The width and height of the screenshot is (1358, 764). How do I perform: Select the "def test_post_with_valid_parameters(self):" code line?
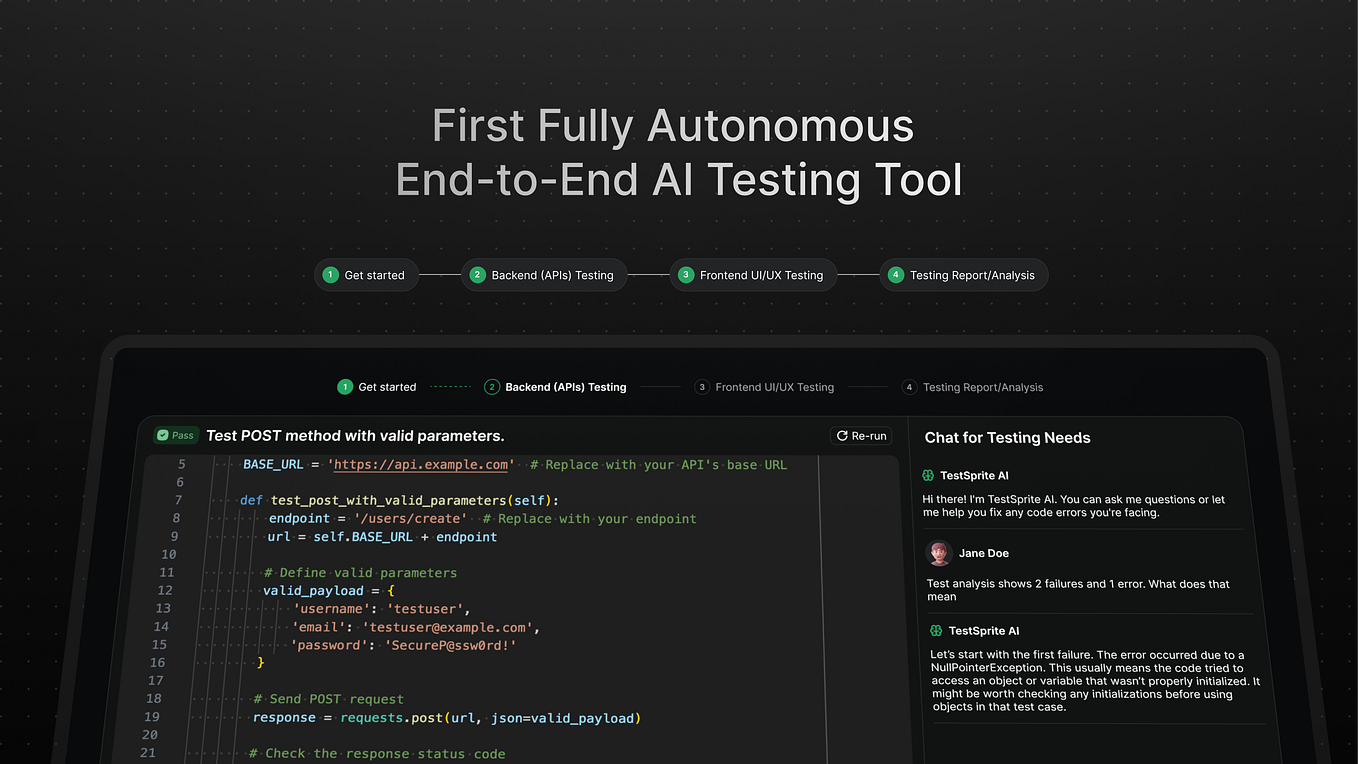click(x=400, y=500)
